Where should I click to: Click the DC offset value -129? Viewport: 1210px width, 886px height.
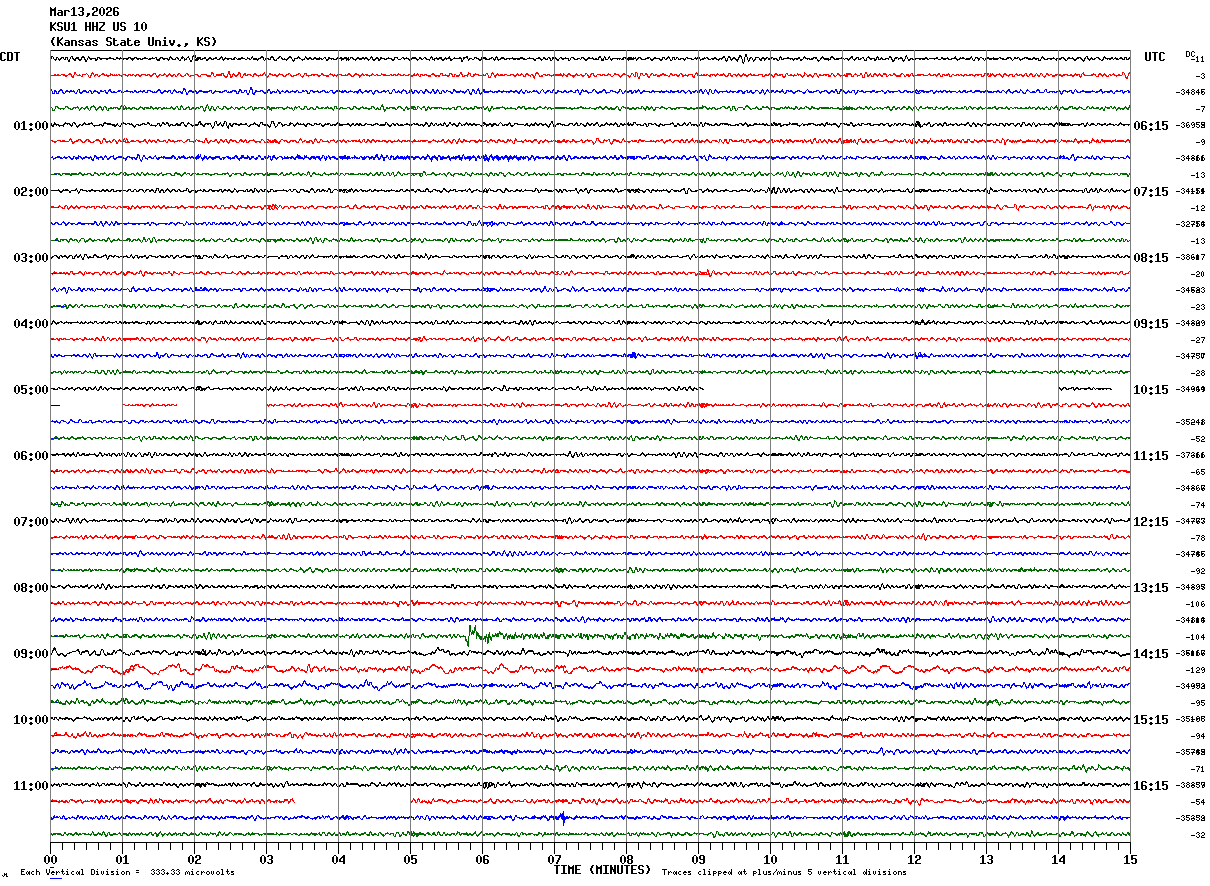tap(1194, 670)
